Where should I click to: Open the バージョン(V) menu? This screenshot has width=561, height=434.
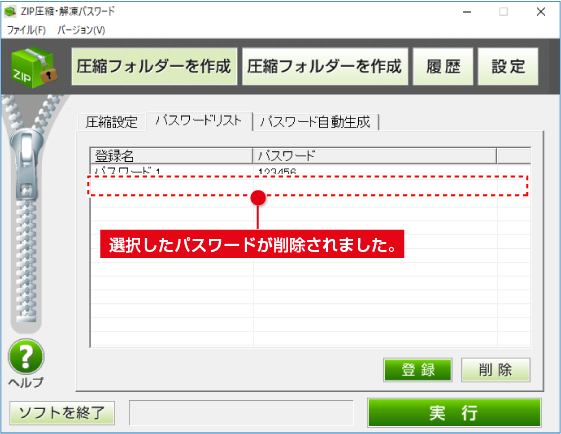click(x=81, y=30)
